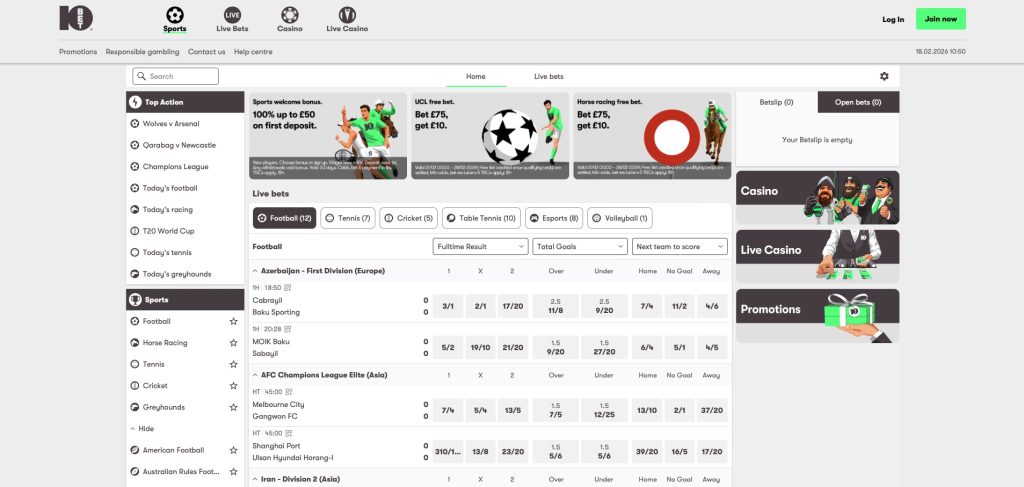Open the Fulltime Result dropdown
This screenshot has height=487, width=1024.
480,247
